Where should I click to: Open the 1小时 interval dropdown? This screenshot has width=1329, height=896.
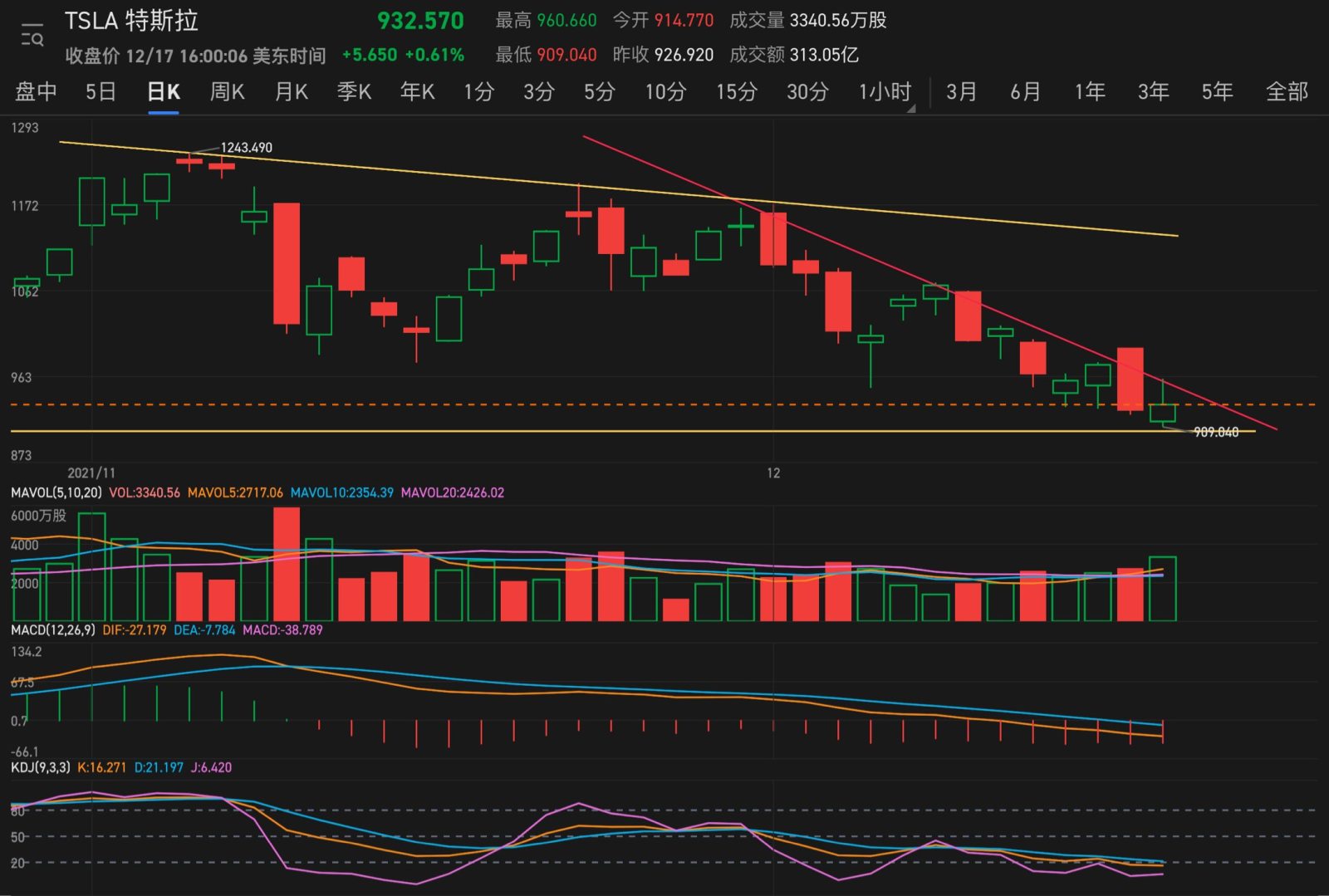tap(885, 91)
